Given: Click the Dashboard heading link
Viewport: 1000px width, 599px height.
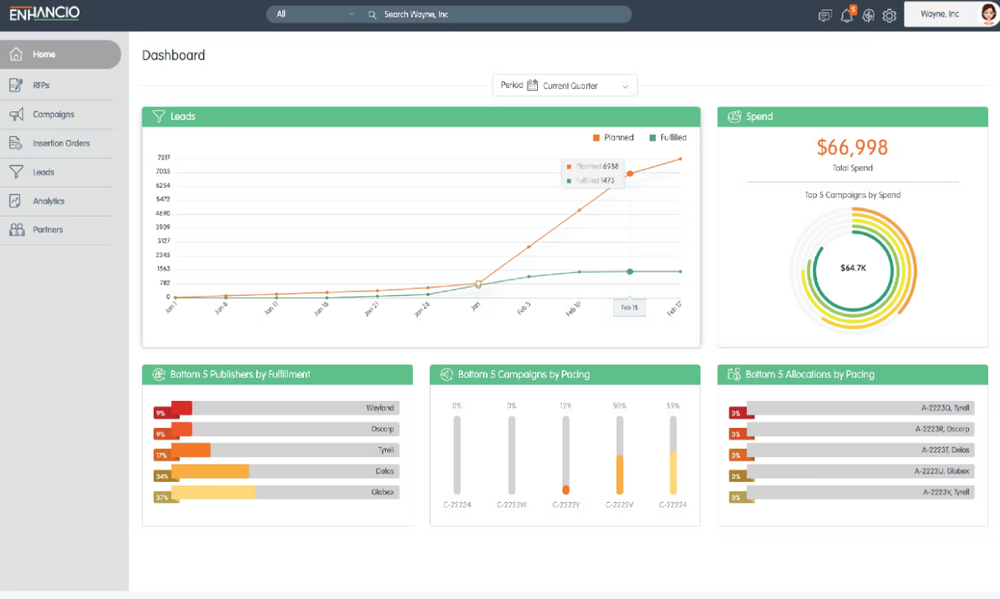Looking at the screenshot, I should (173, 55).
